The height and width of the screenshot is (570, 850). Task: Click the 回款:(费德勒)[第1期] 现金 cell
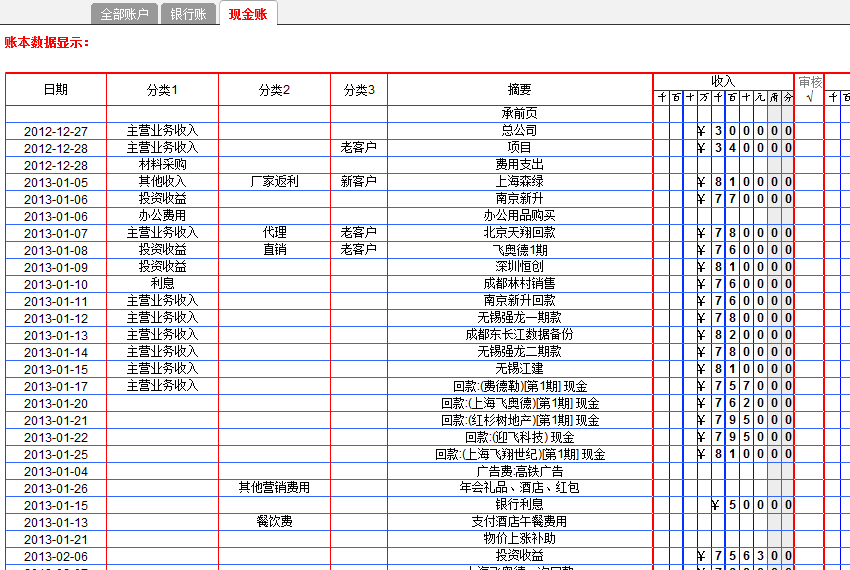click(520, 386)
